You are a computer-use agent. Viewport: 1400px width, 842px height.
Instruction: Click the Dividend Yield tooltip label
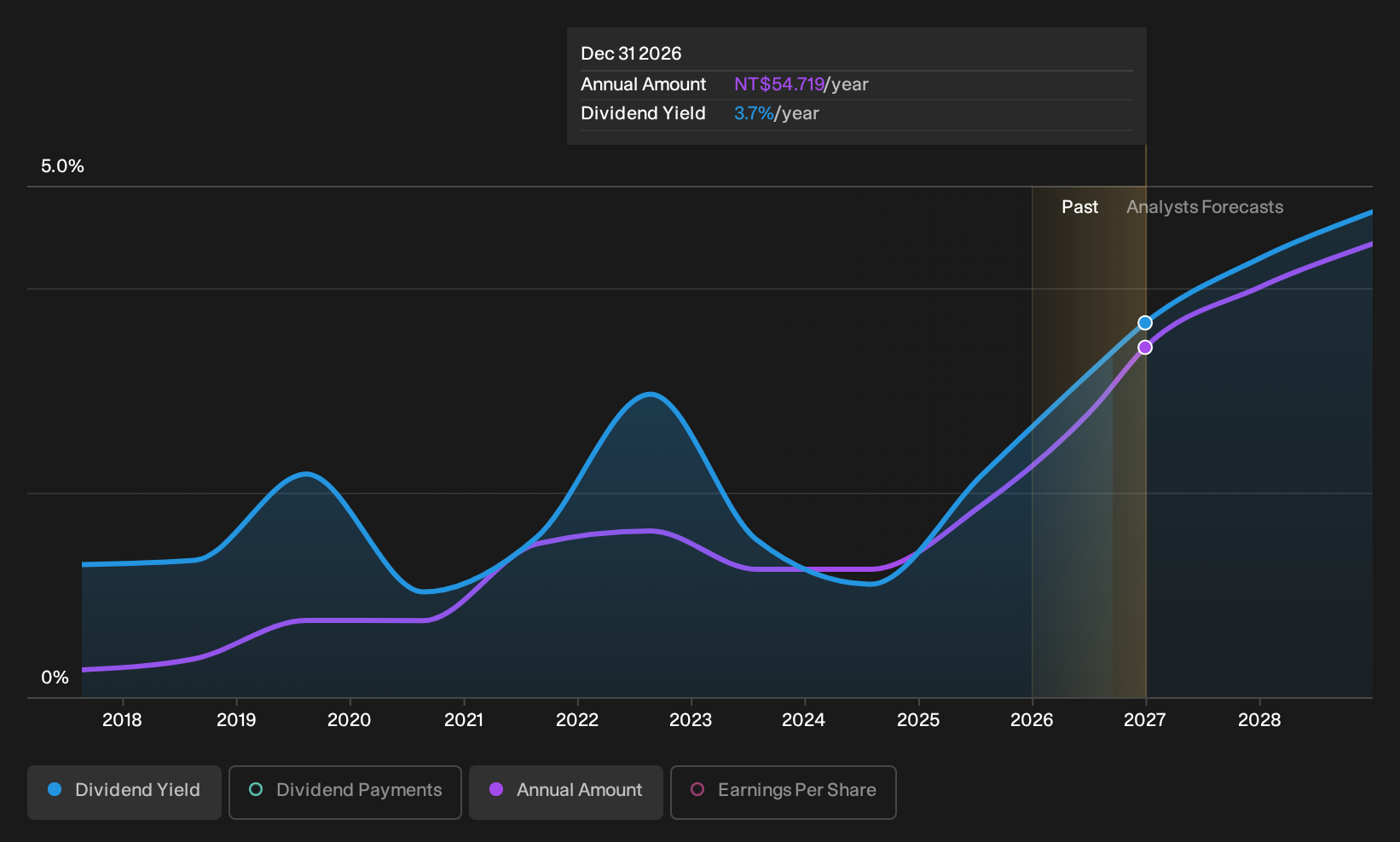coord(643,113)
